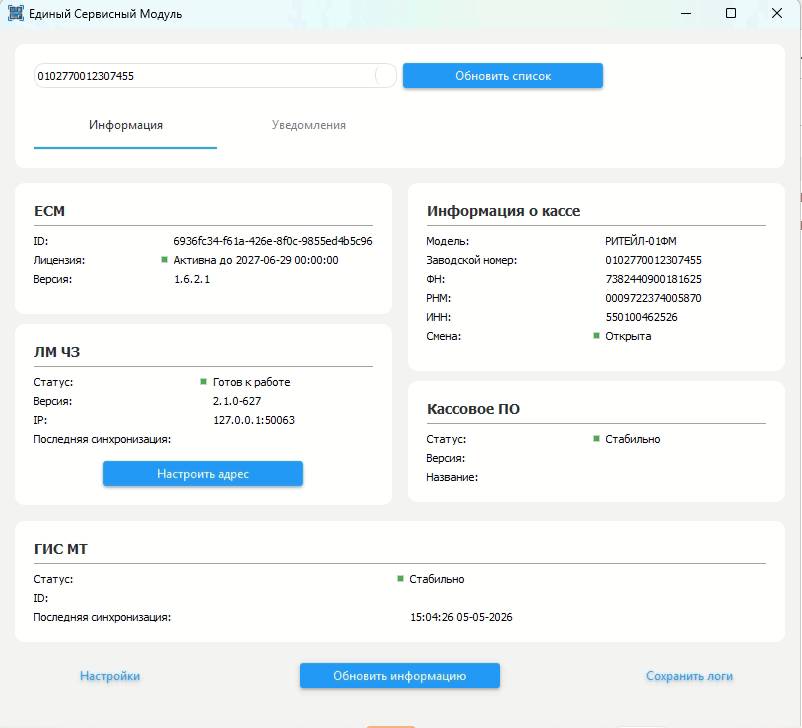Click ЕСМ version value 1.6.2.1
This screenshot has width=802, height=728.
tap(192, 279)
